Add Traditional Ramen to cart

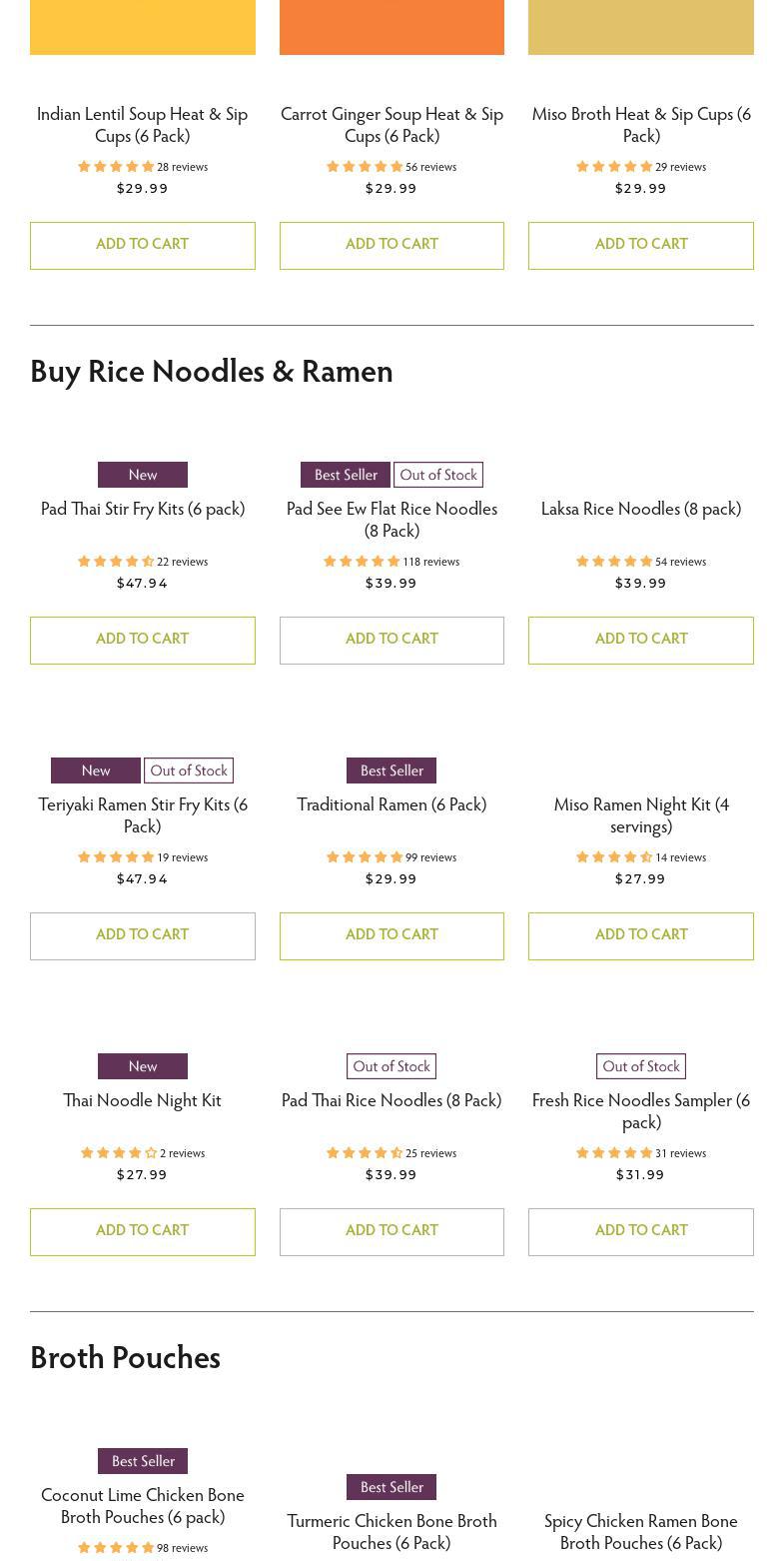pyautogui.click(x=392, y=935)
